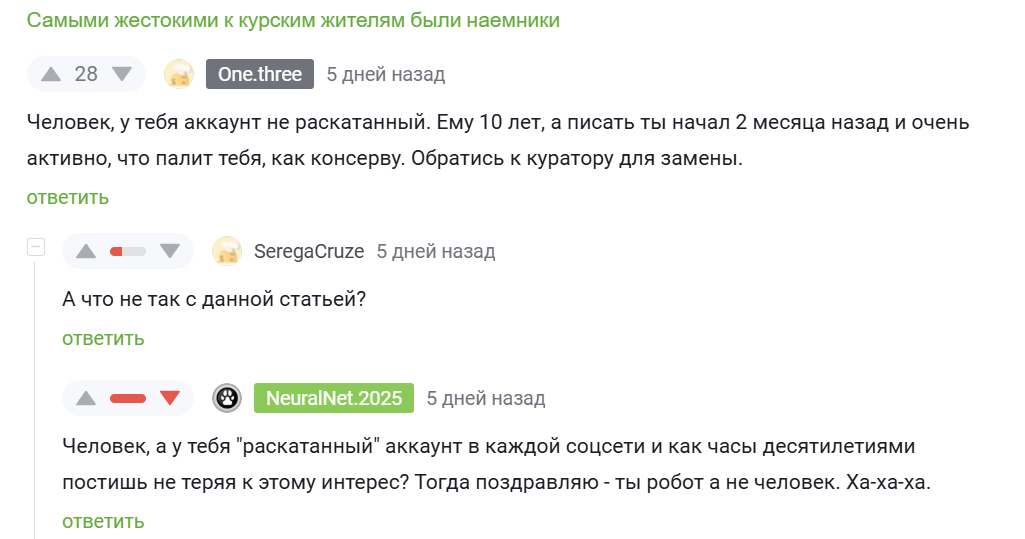Viewport: 1025px width, 539px height.
Task: Click SeregaCruze comment rating bar
Action: [x=128, y=252]
